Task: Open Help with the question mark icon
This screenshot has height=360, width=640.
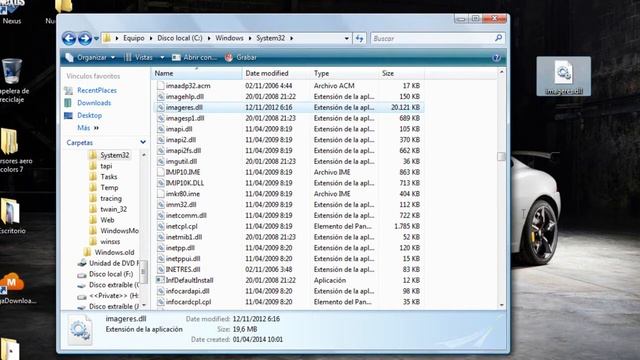Action: pyautogui.click(x=496, y=58)
